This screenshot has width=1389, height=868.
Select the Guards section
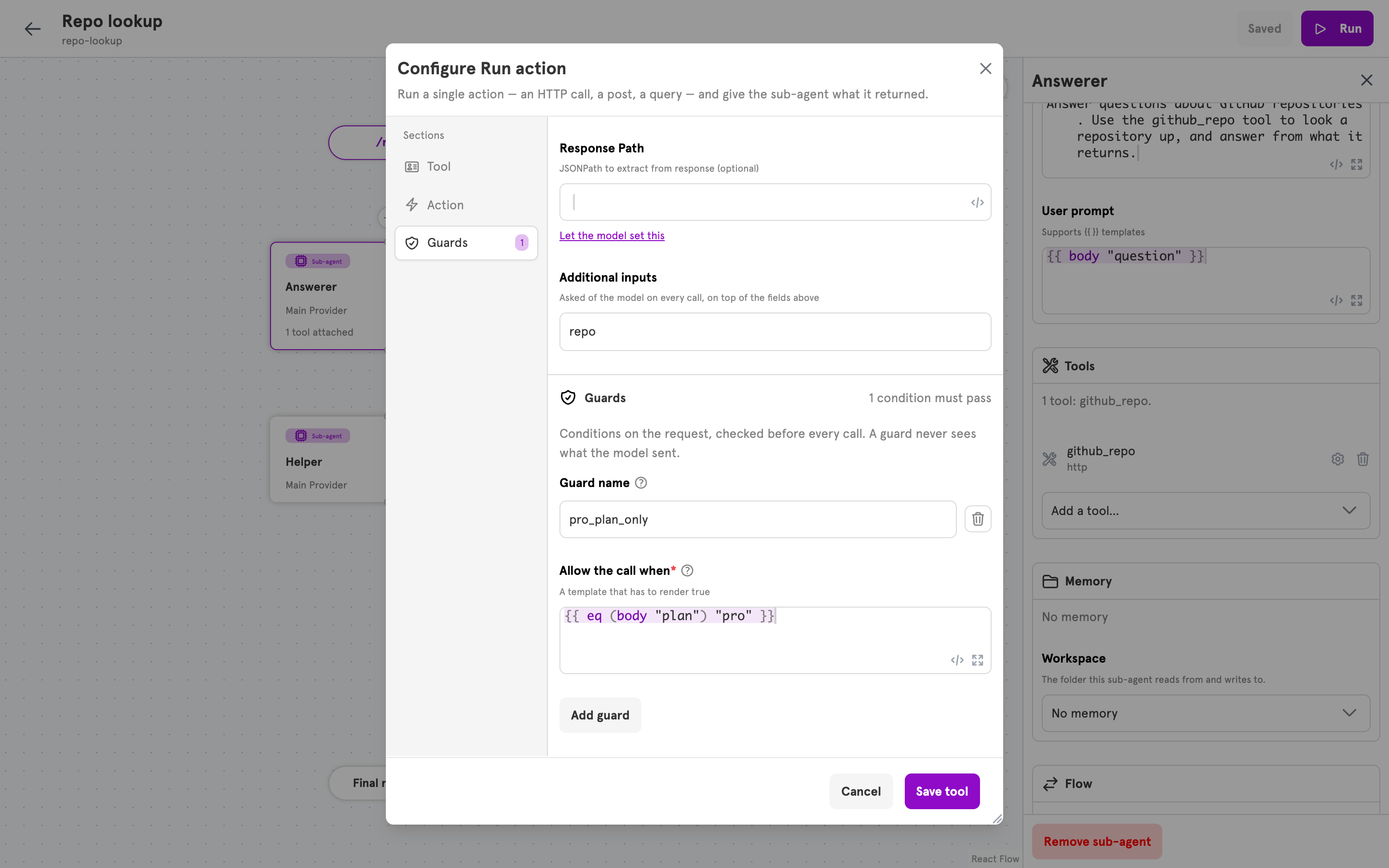coord(466,243)
